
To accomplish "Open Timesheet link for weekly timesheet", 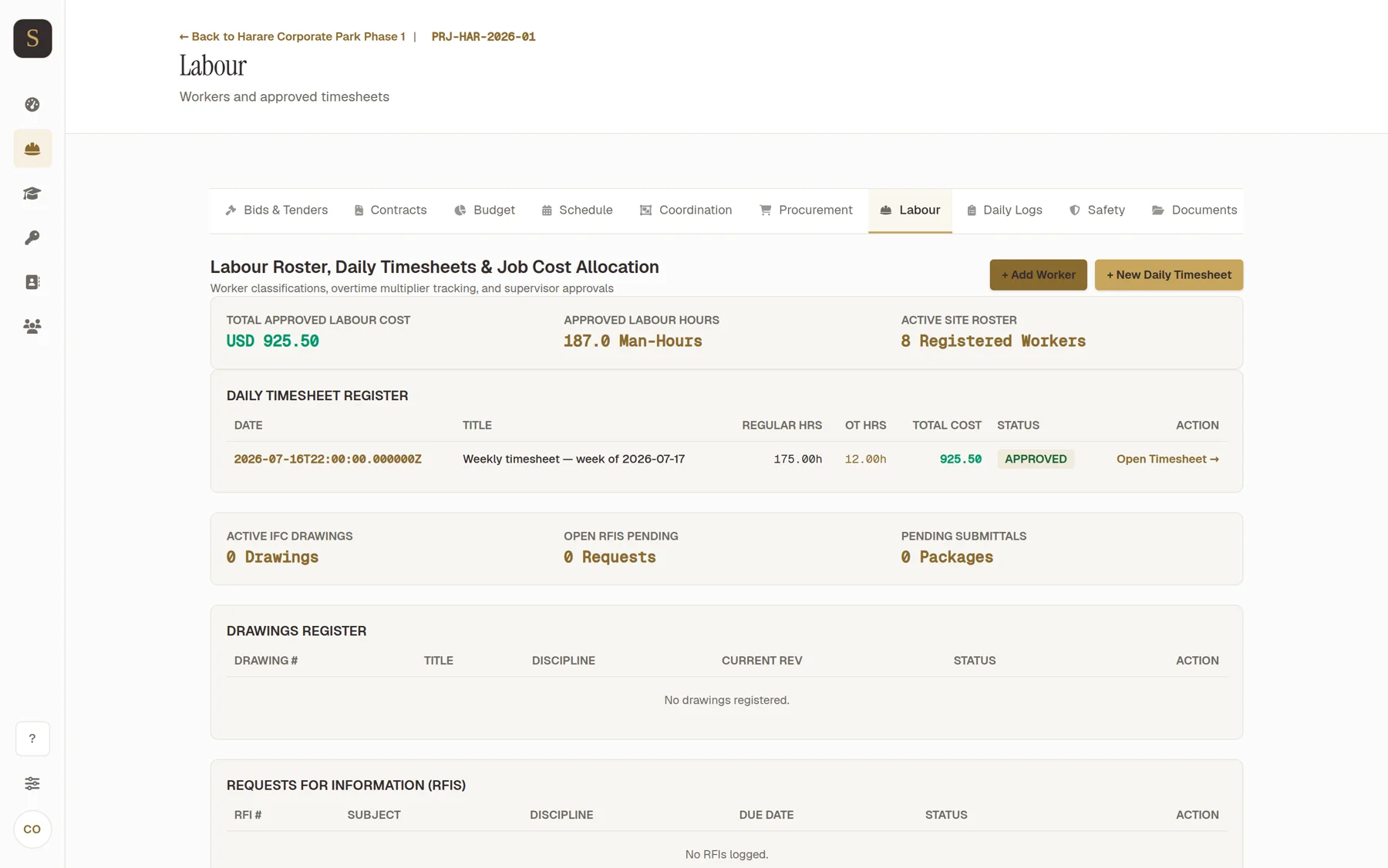I will click(1167, 459).
